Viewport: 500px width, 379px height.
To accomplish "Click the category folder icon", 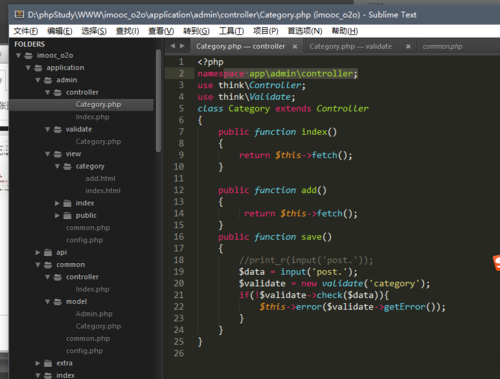I will pos(67,166).
